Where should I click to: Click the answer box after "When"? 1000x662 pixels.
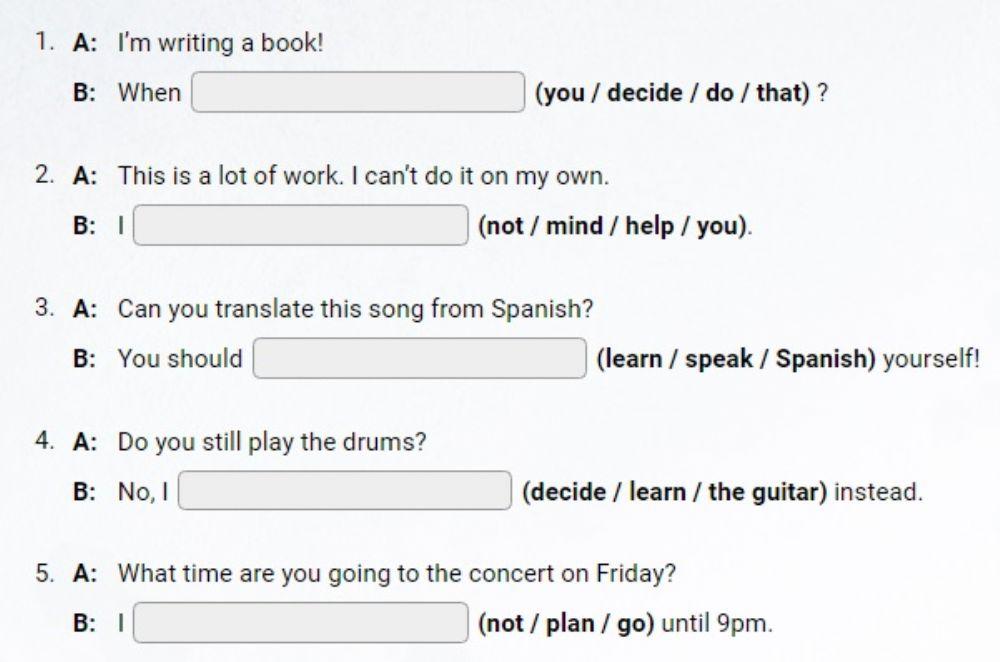pyautogui.click(x=358, y=93)
